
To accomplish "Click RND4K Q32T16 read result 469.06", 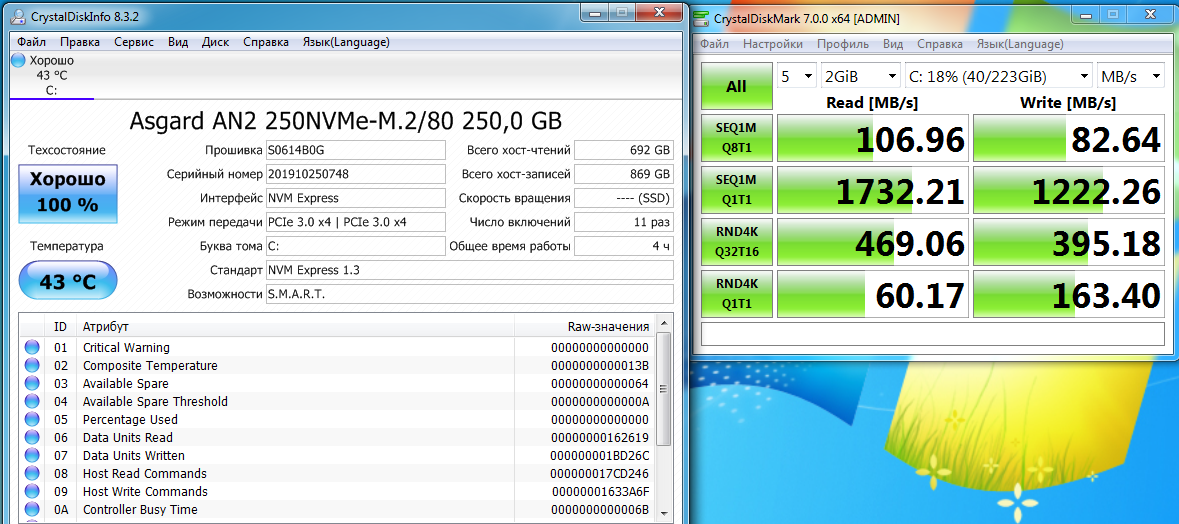I will point(872,243).
